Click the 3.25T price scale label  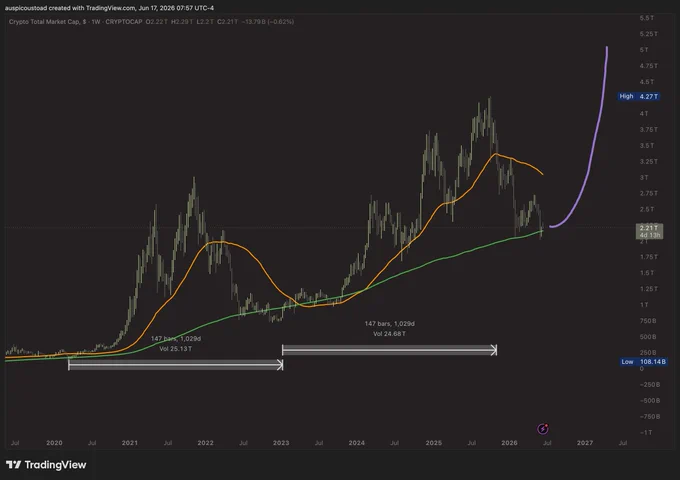(648, 161)
